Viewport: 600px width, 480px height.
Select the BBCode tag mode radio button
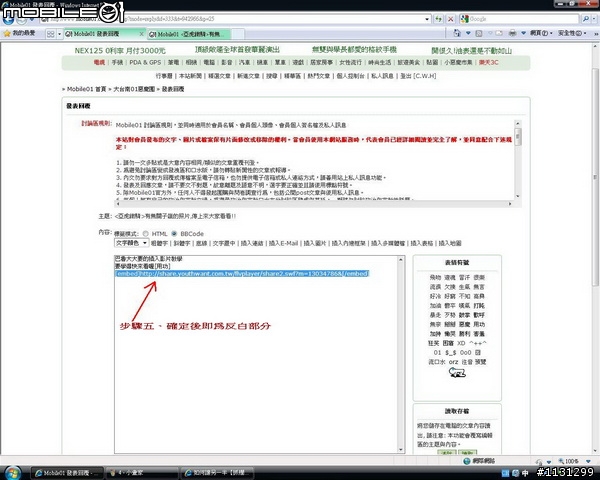pos(174,233)
